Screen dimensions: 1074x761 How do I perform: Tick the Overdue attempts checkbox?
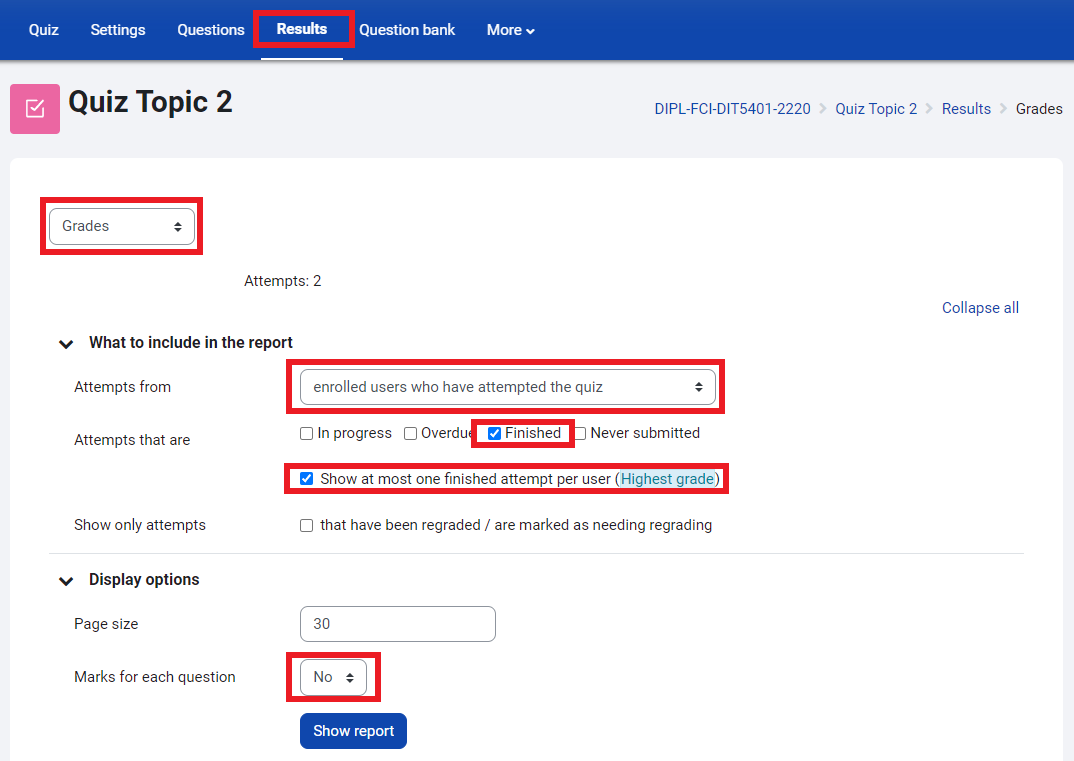coord(411,434)
